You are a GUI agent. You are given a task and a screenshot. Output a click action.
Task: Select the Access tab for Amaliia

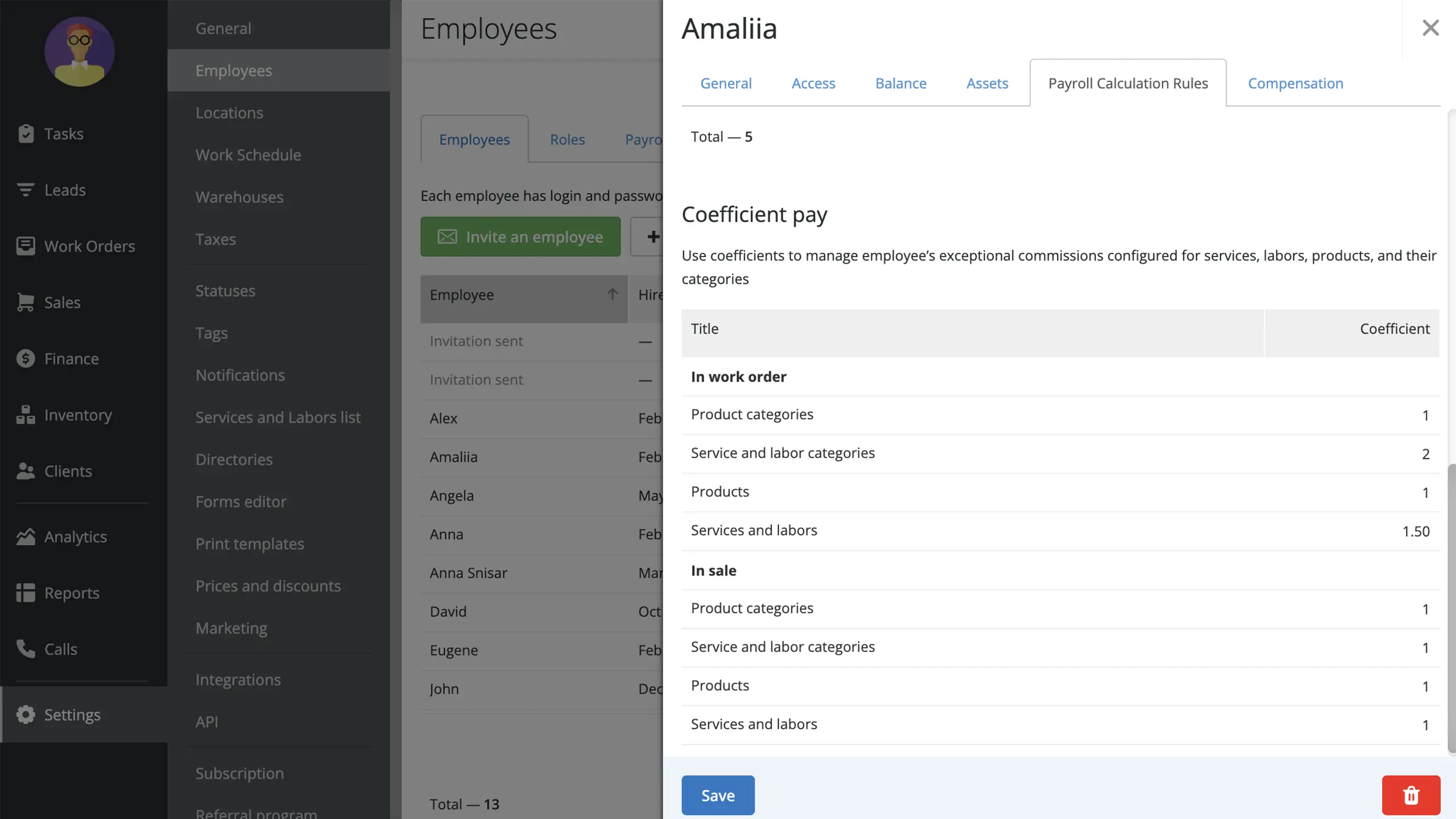[x=813, y=82]
